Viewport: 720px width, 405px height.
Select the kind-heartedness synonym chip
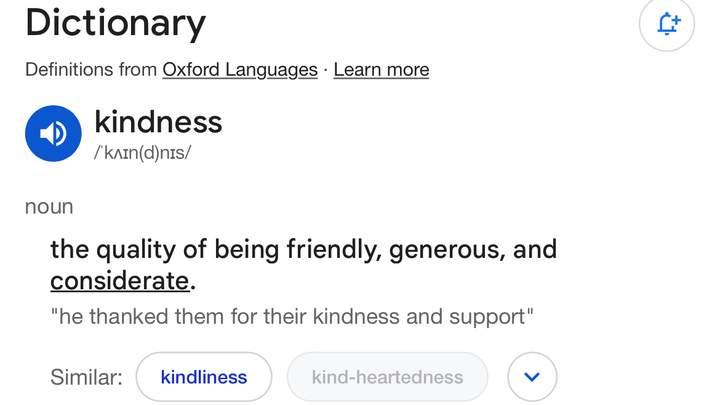click(388, 377)
